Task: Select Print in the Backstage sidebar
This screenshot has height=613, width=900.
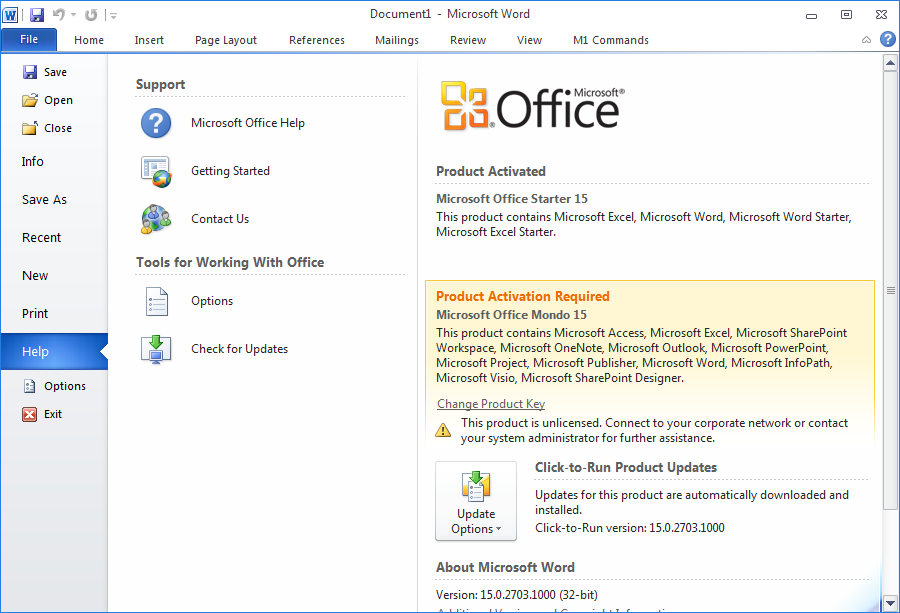Action: pyautogui.click(x=35, y=313)
